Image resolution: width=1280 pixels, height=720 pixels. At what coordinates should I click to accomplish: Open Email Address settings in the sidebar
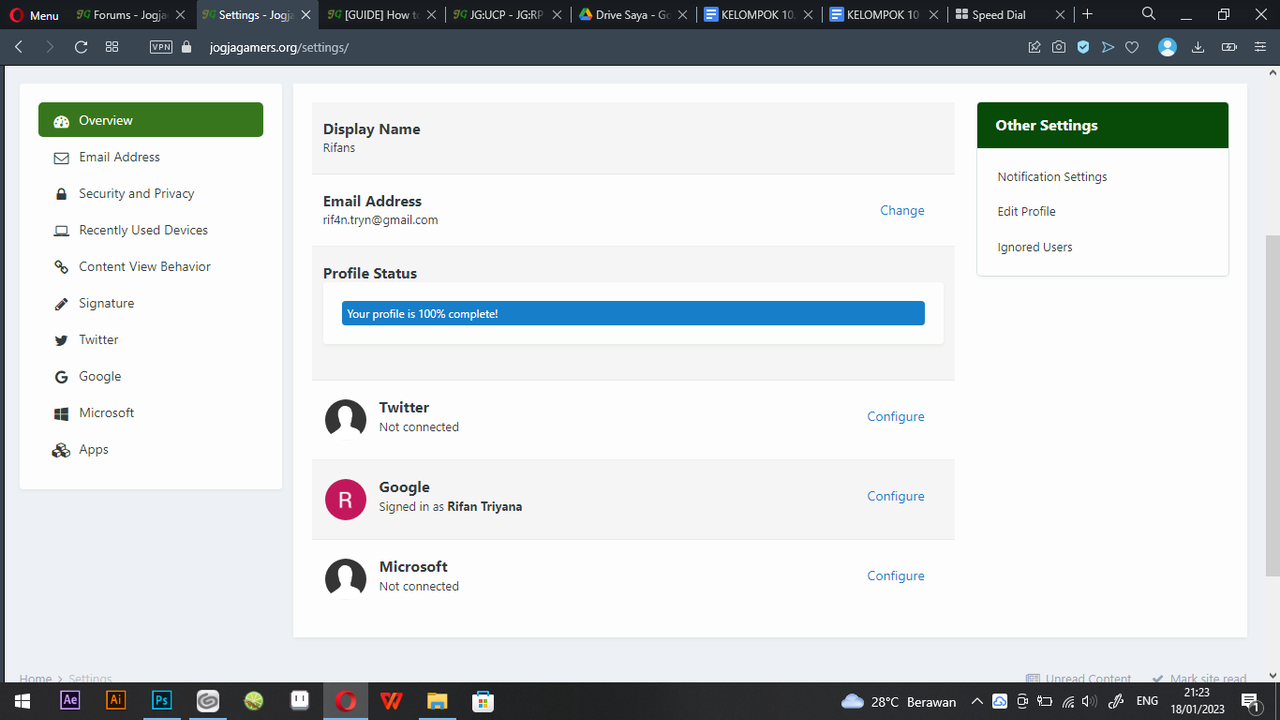click(151, 157)
